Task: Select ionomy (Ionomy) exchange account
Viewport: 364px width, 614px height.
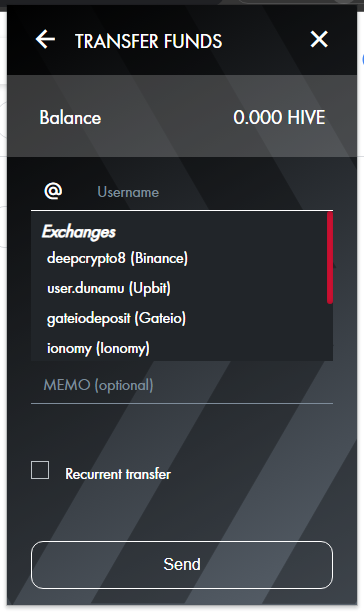Action: 98,348
